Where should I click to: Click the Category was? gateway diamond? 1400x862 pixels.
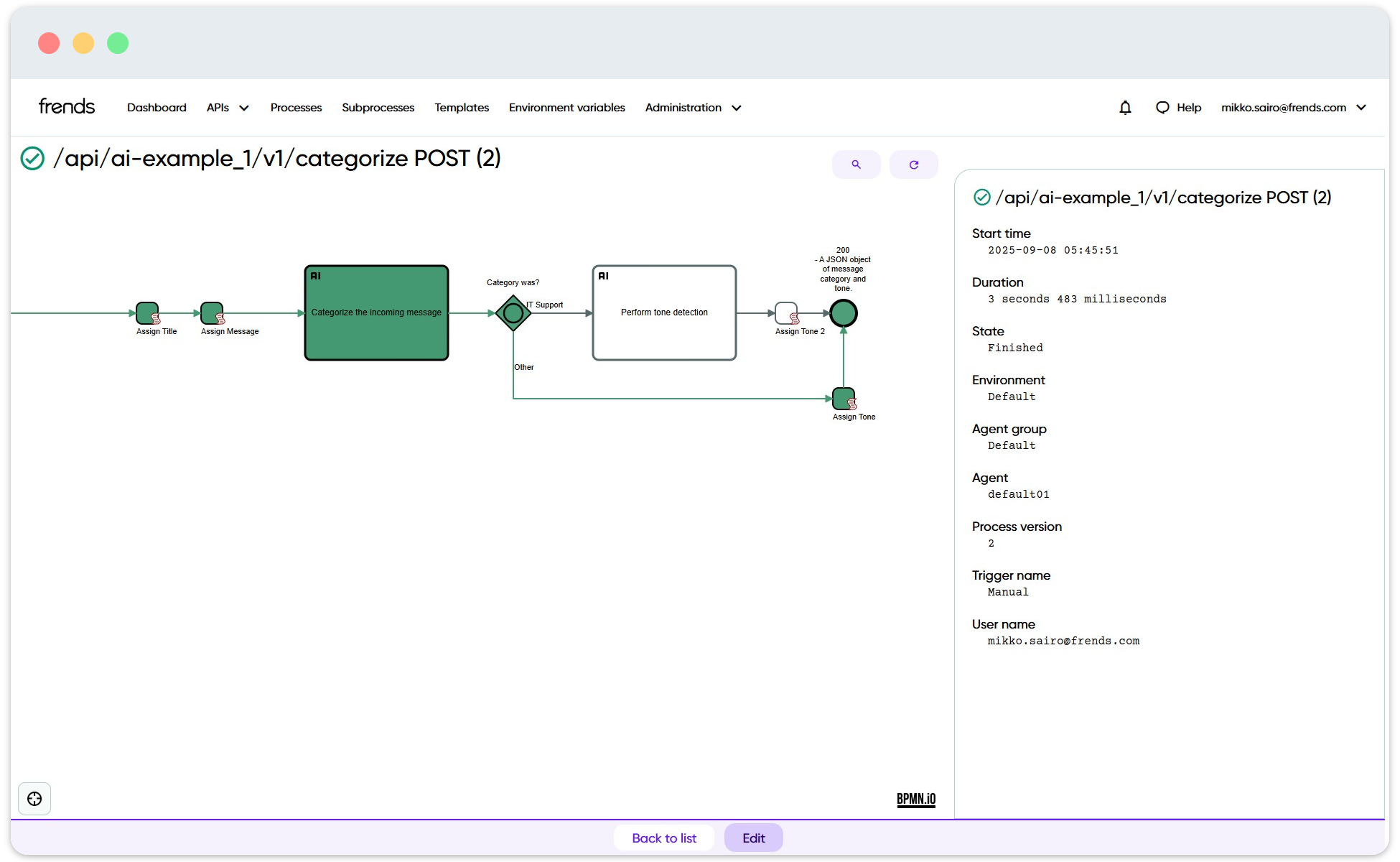coord(513,313)
